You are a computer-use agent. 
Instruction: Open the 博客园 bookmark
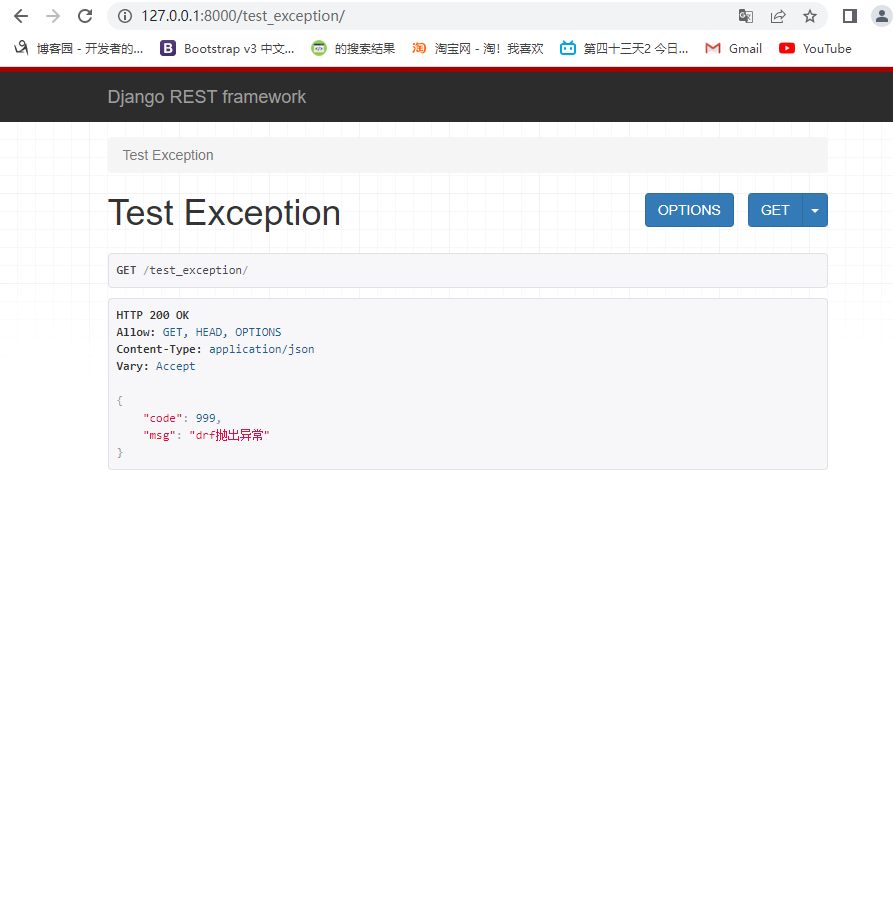[78, 48]
